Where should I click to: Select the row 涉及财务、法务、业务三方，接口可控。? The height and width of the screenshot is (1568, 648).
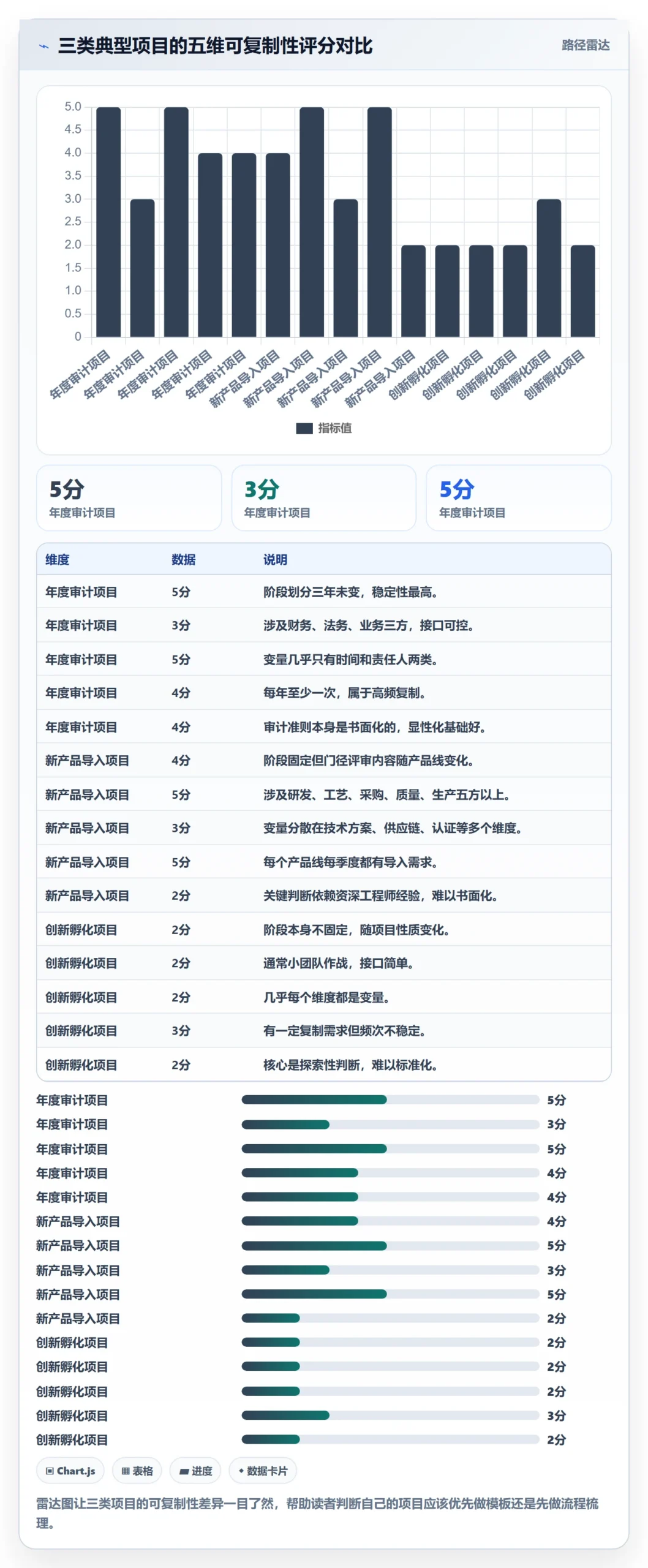tap(324, 625)
